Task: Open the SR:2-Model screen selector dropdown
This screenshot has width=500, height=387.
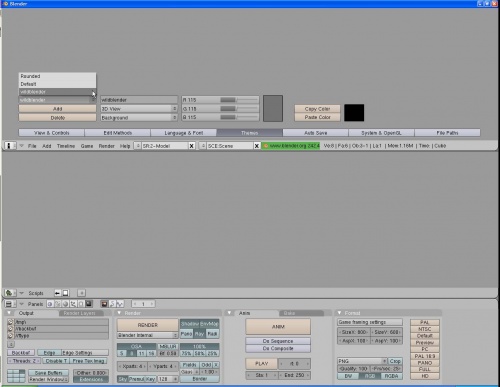Action: (137, 146)
